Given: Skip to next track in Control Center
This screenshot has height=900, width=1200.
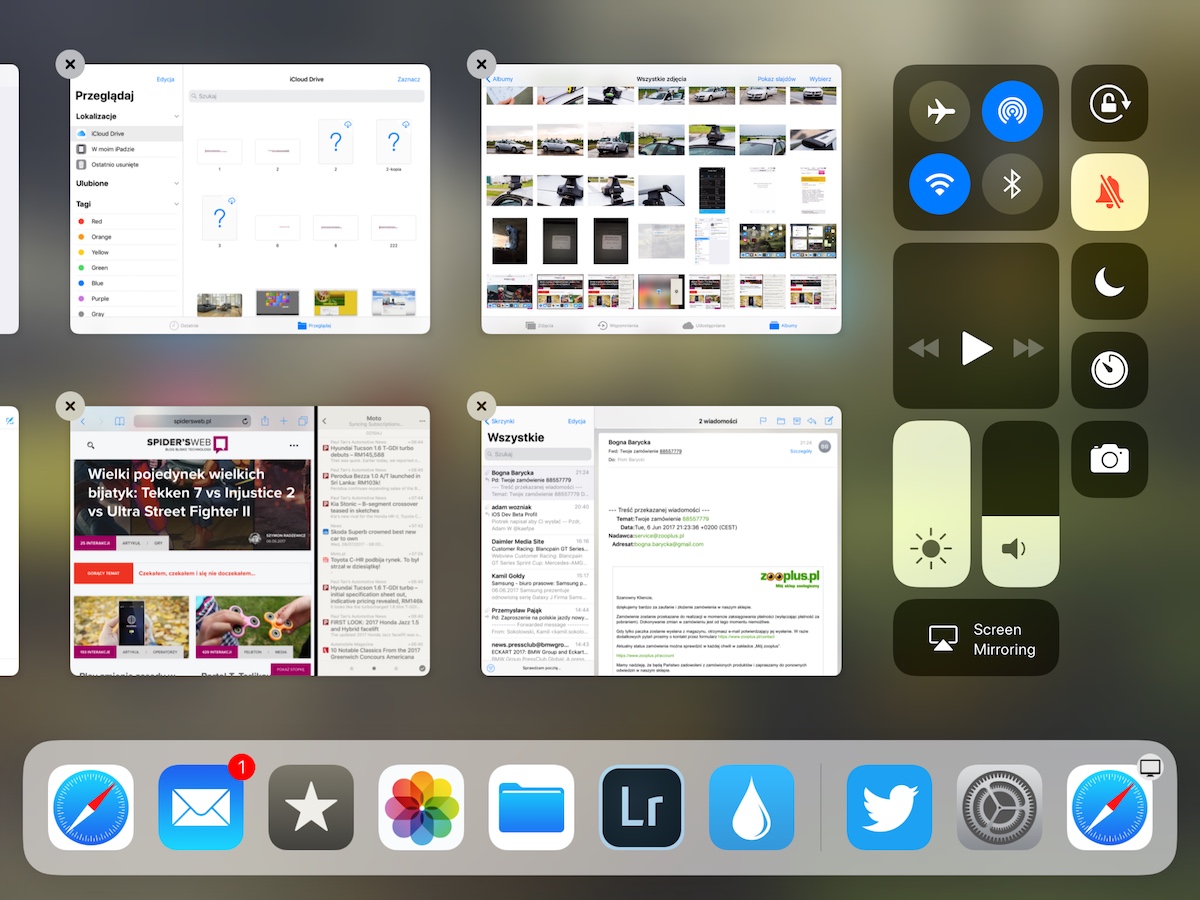Looking at the screenshot, I should [1028, 348].
